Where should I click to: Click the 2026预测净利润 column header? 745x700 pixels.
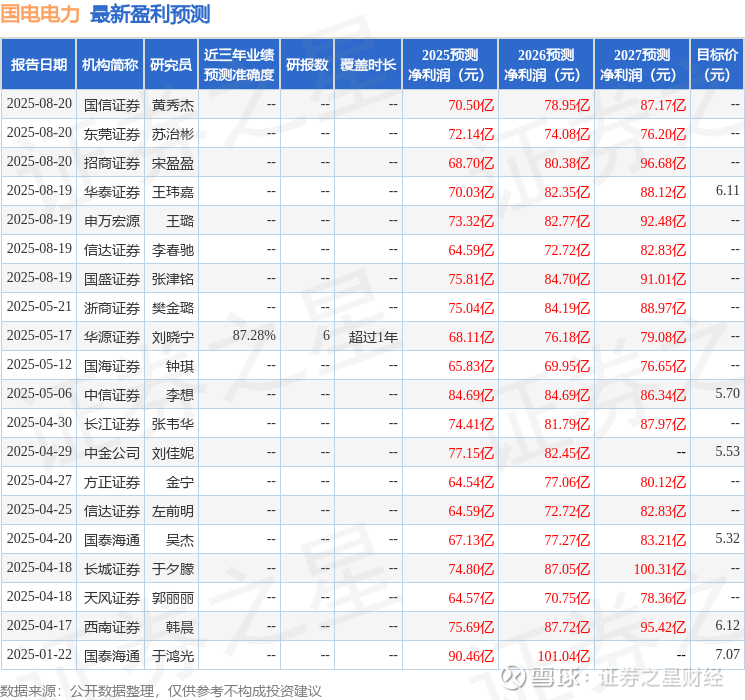tap(546, 64)
